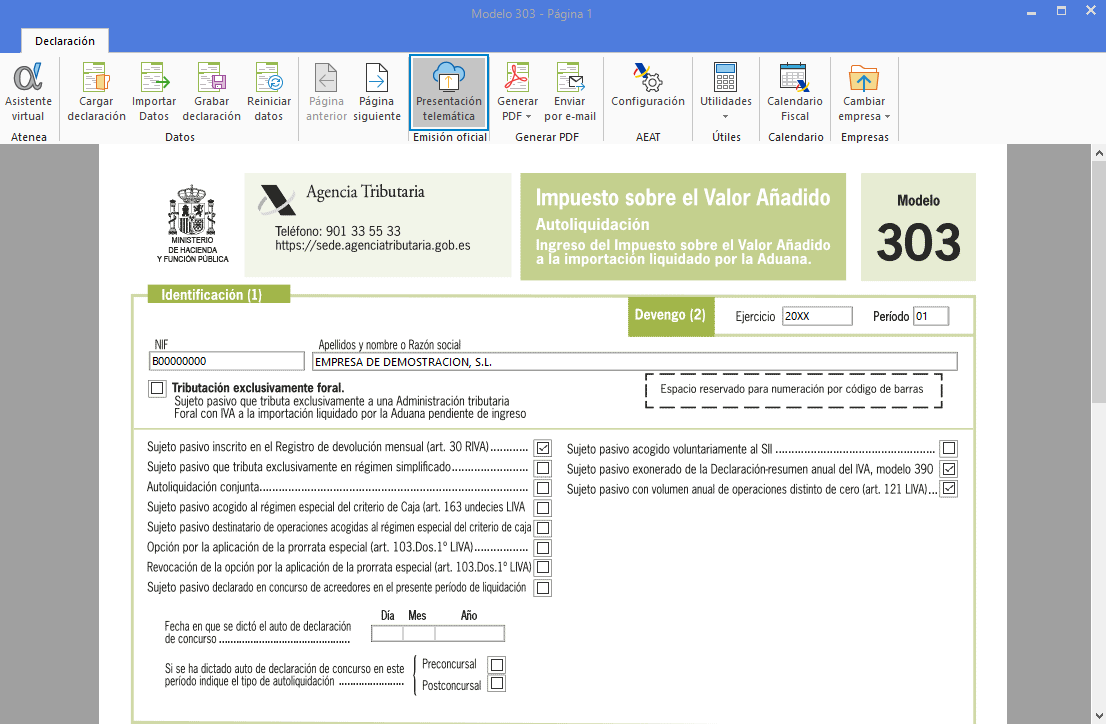The image size is (1106, 724).
Task: Close the Modelo 303 window
Action: click(x=1090, y=11)
